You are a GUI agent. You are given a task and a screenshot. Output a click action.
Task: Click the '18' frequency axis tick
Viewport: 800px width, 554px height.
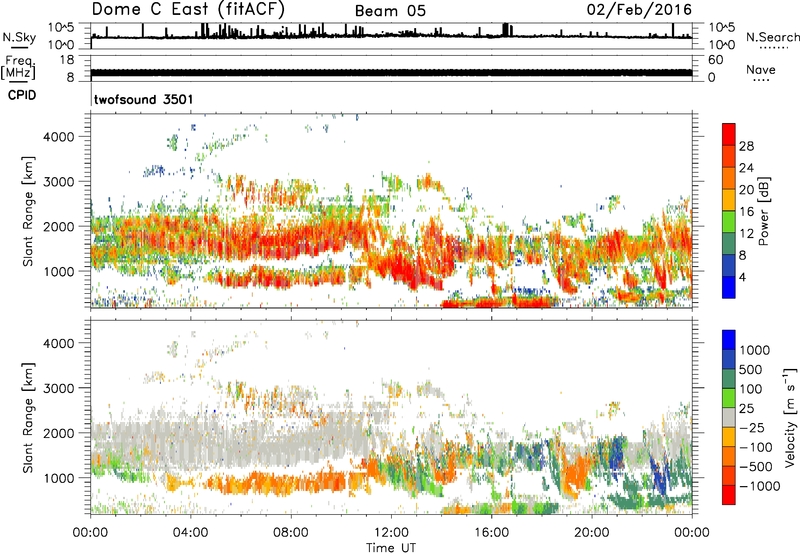67,60
